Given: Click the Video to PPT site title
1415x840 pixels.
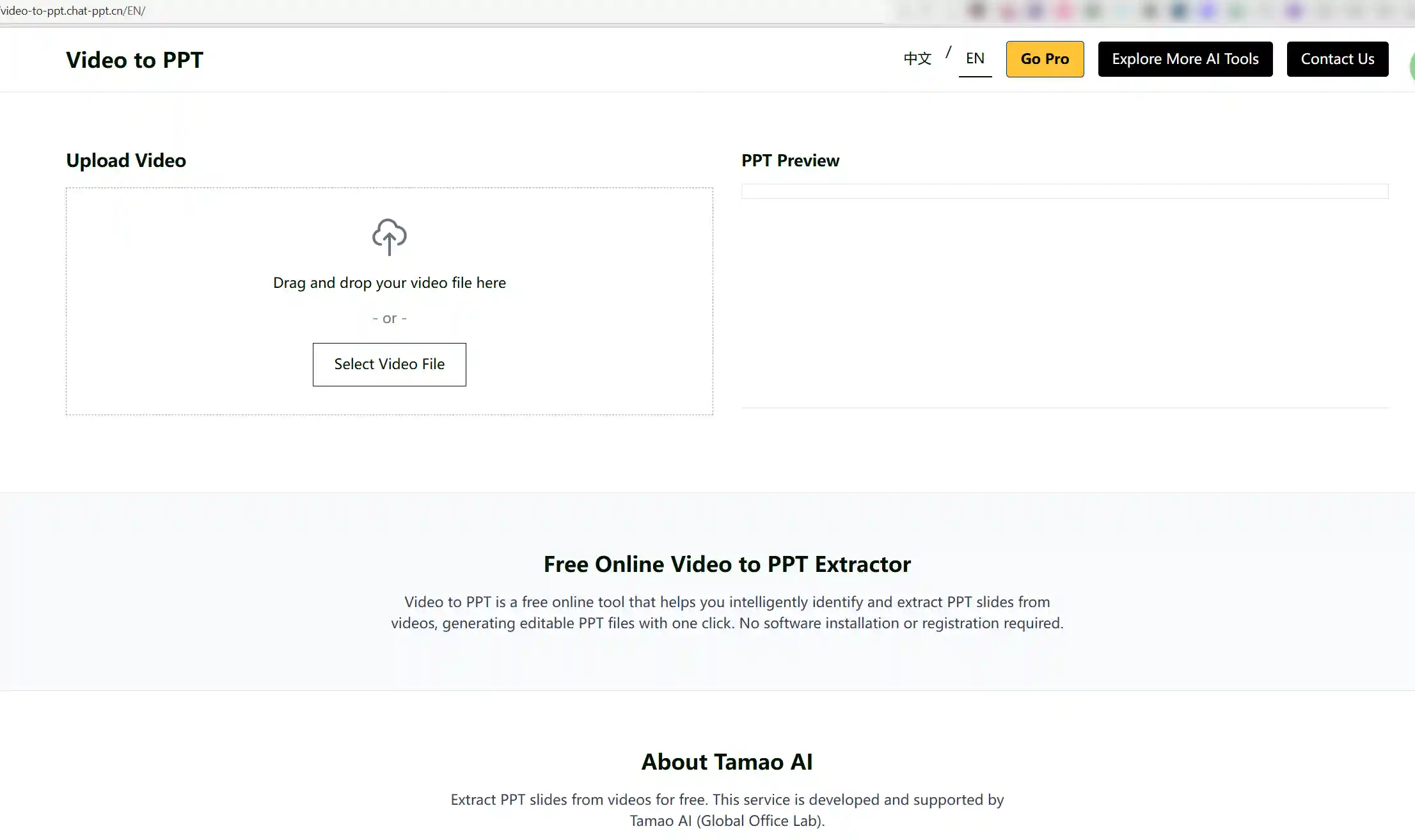Looking at the screenshot, I should point(134,59).
